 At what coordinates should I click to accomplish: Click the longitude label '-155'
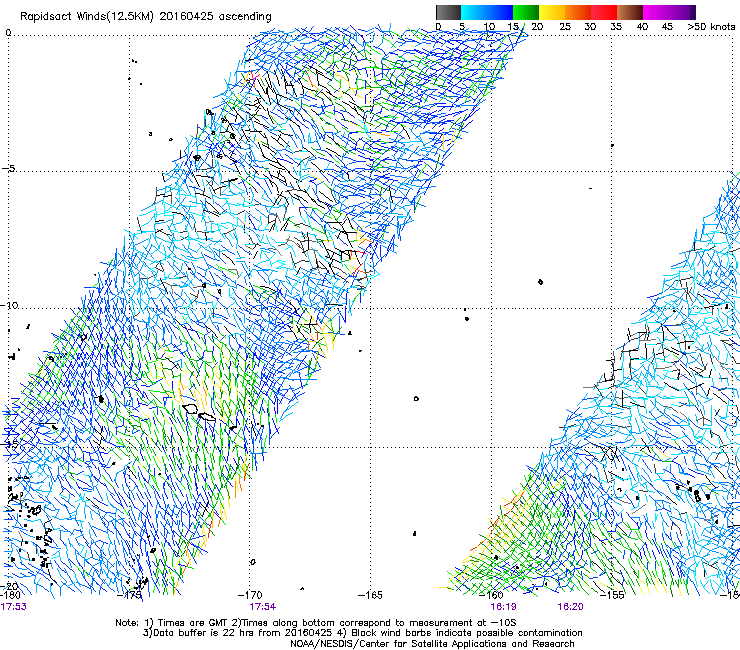(x=612, y=595)
